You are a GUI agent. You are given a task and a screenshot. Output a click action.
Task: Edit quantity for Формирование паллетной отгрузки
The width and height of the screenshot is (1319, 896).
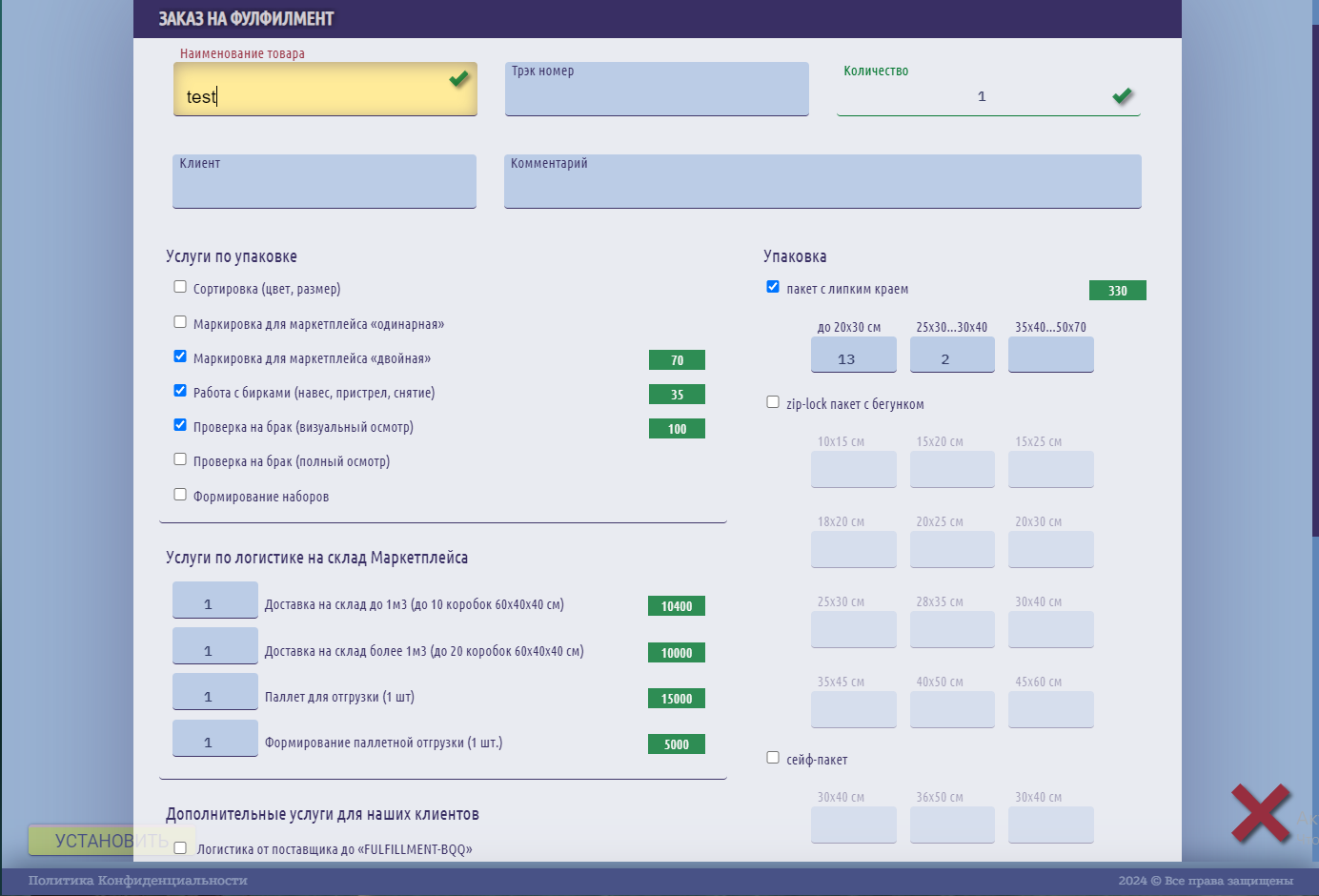point(215,739)
